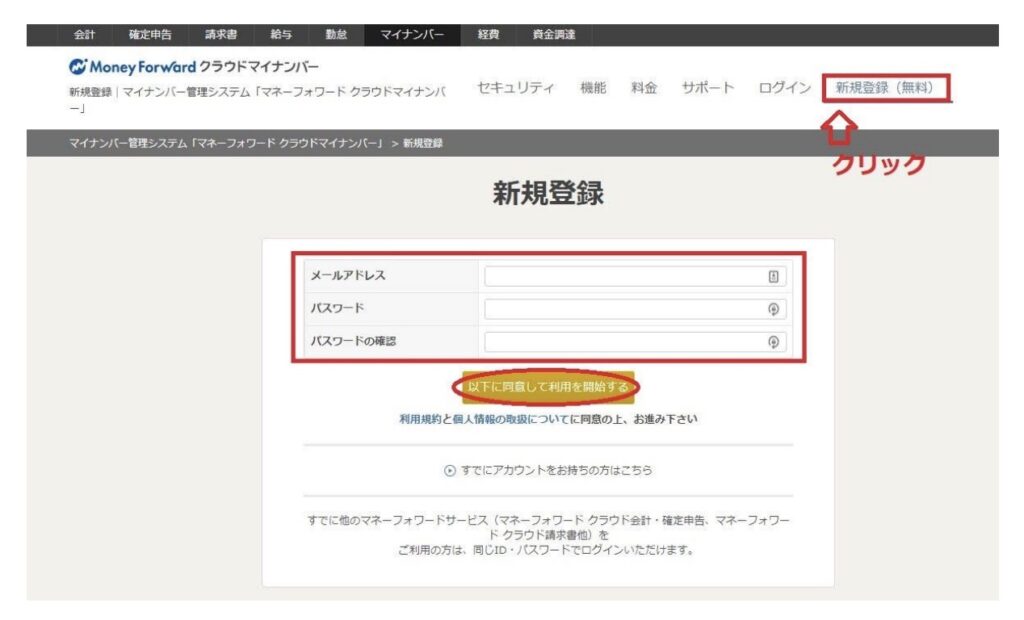Open the 確定申告 tab

(x=150, y=35)
